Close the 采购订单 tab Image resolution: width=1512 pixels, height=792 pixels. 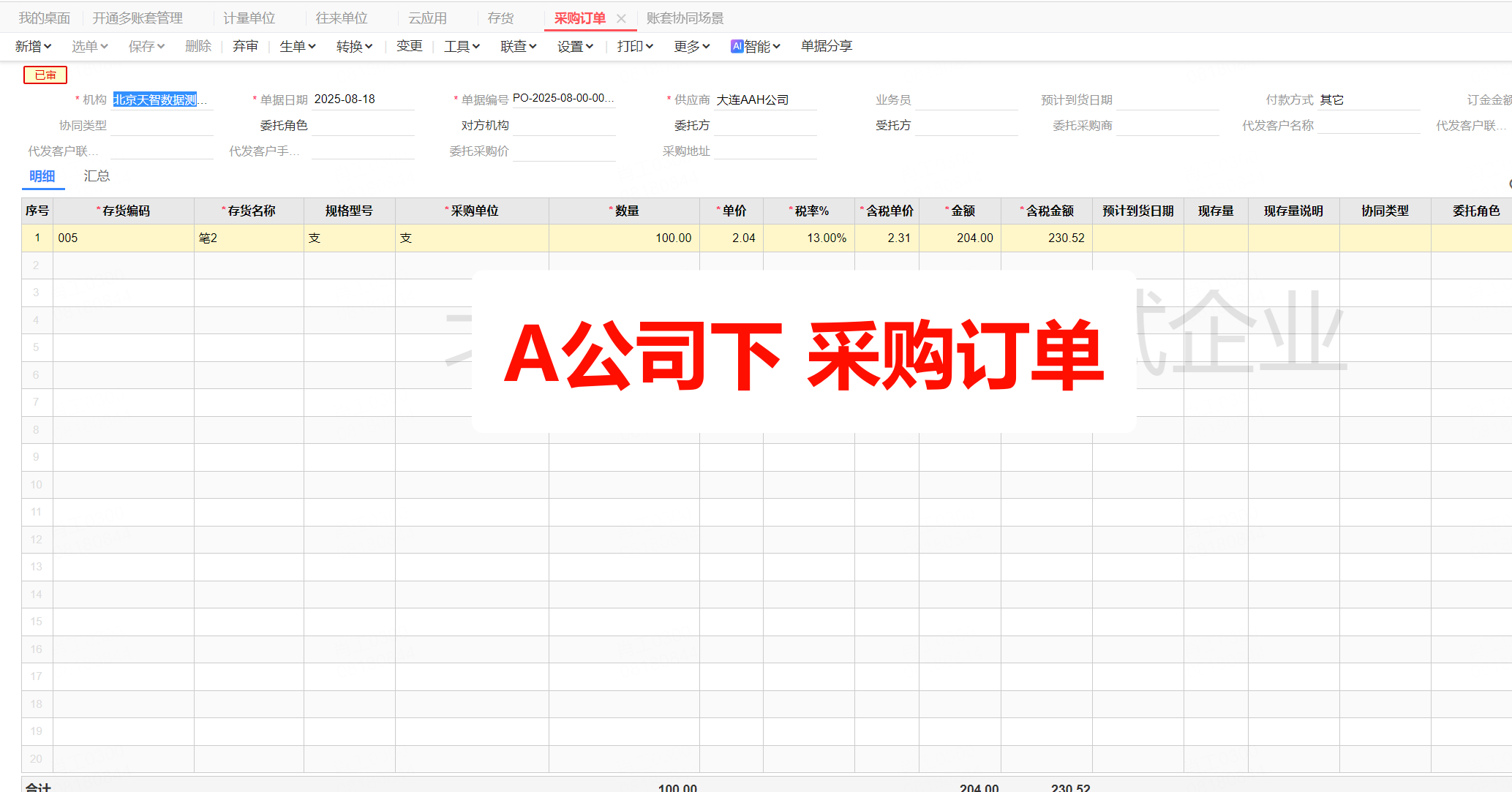(621, 19)
